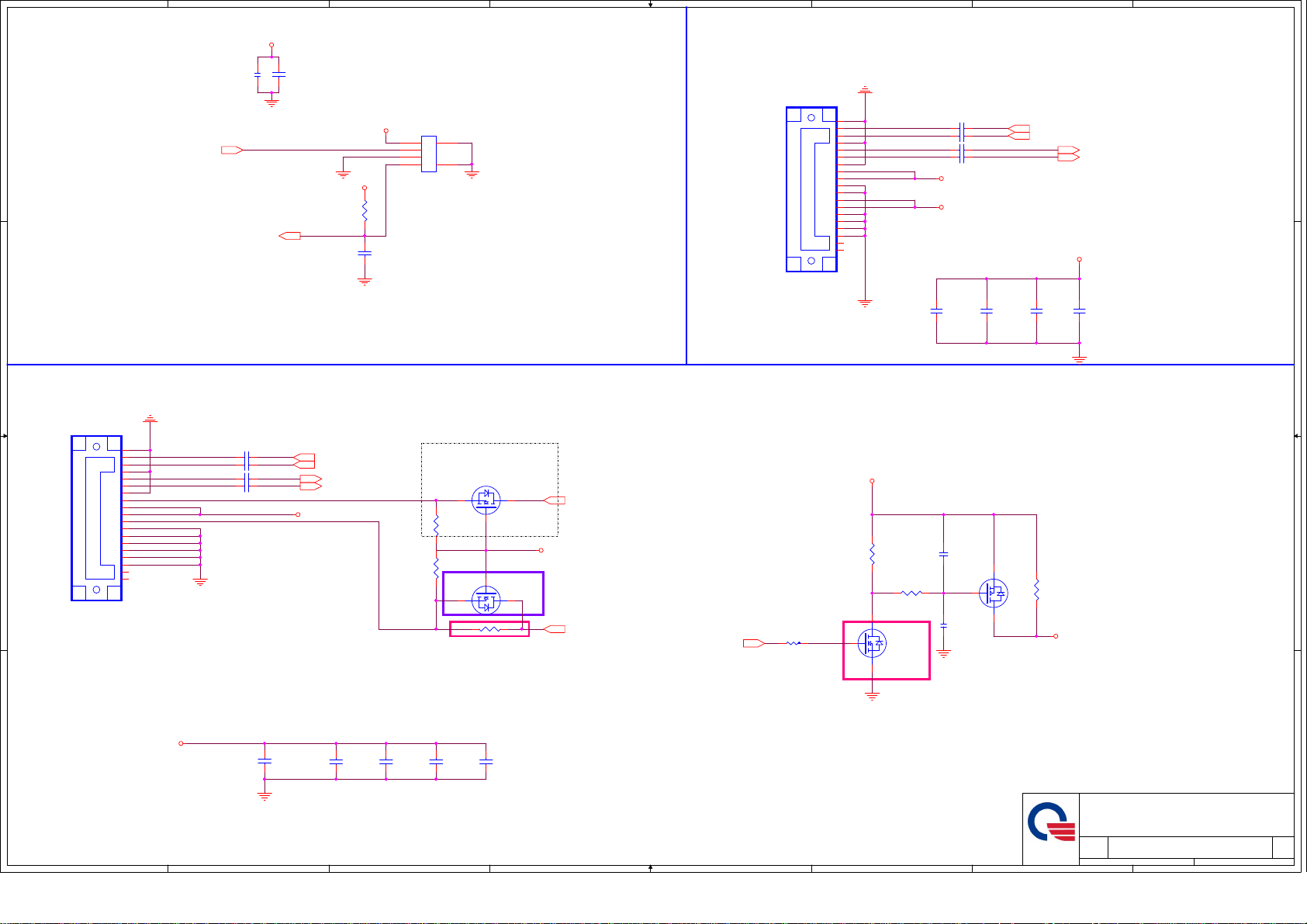This screenshot has height=924, width=1307.
Task: Click the ground symbol under the two parallel capacitors
Action: (271, 102)
